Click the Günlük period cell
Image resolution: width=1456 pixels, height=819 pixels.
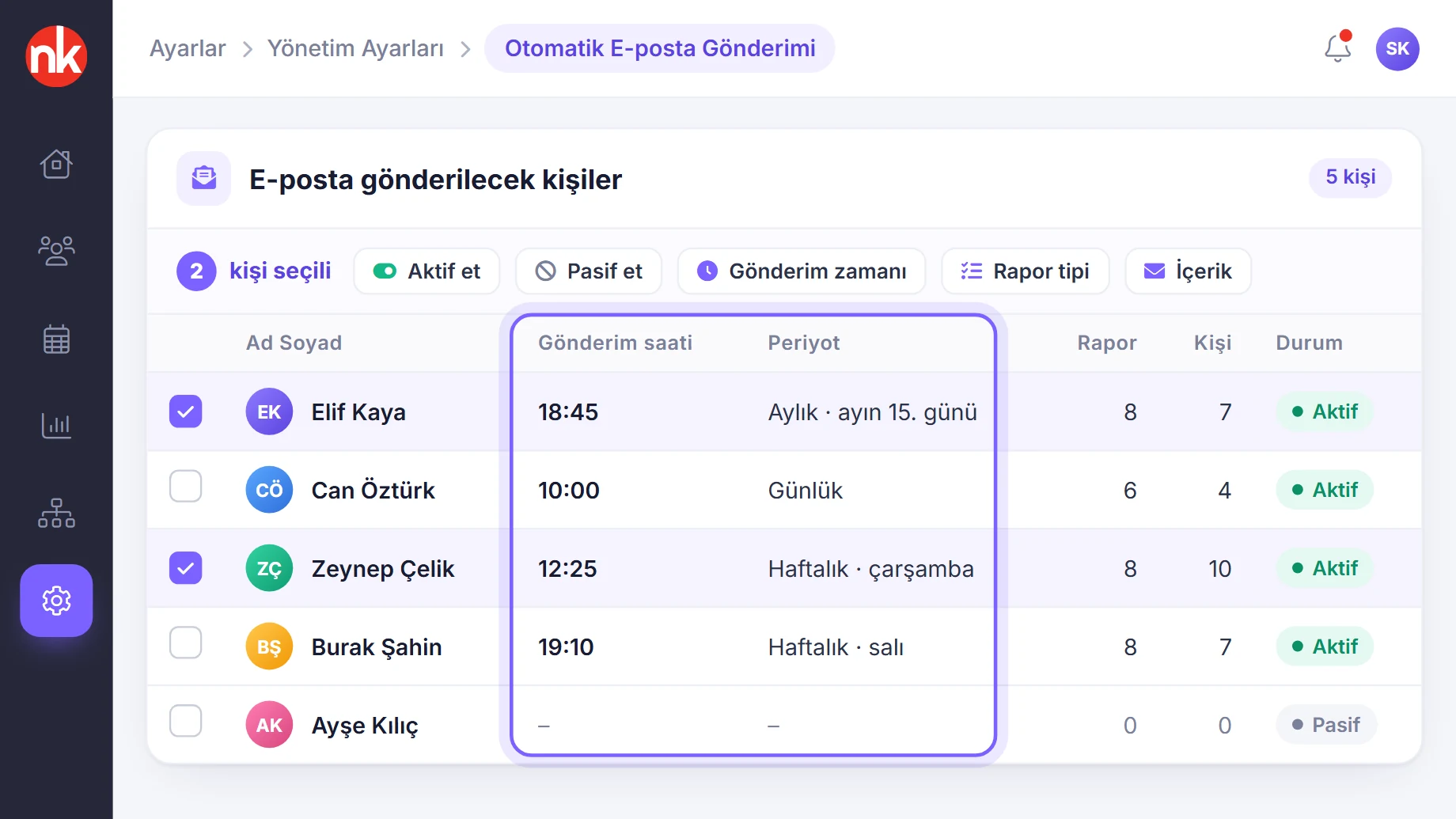pyautogui.click(x=805, y=490)
